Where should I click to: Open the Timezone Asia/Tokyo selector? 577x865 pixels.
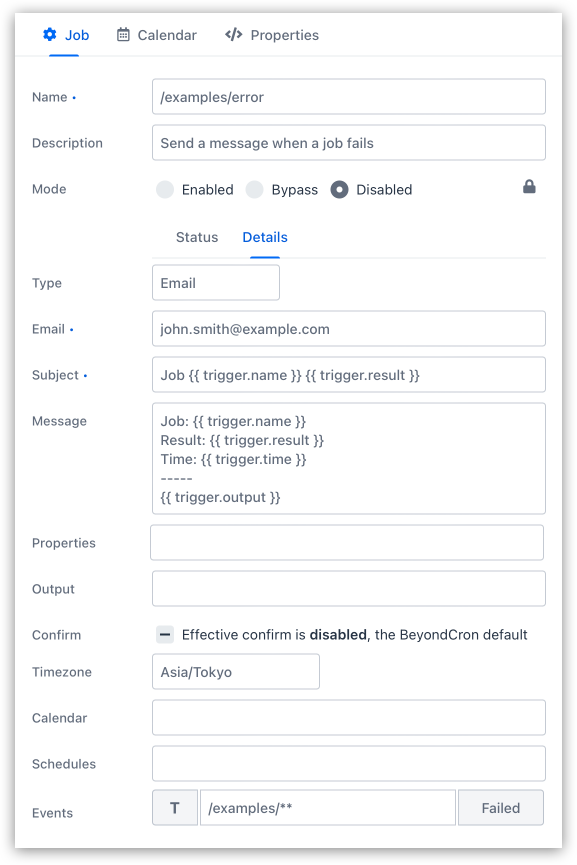coord(236,671)
